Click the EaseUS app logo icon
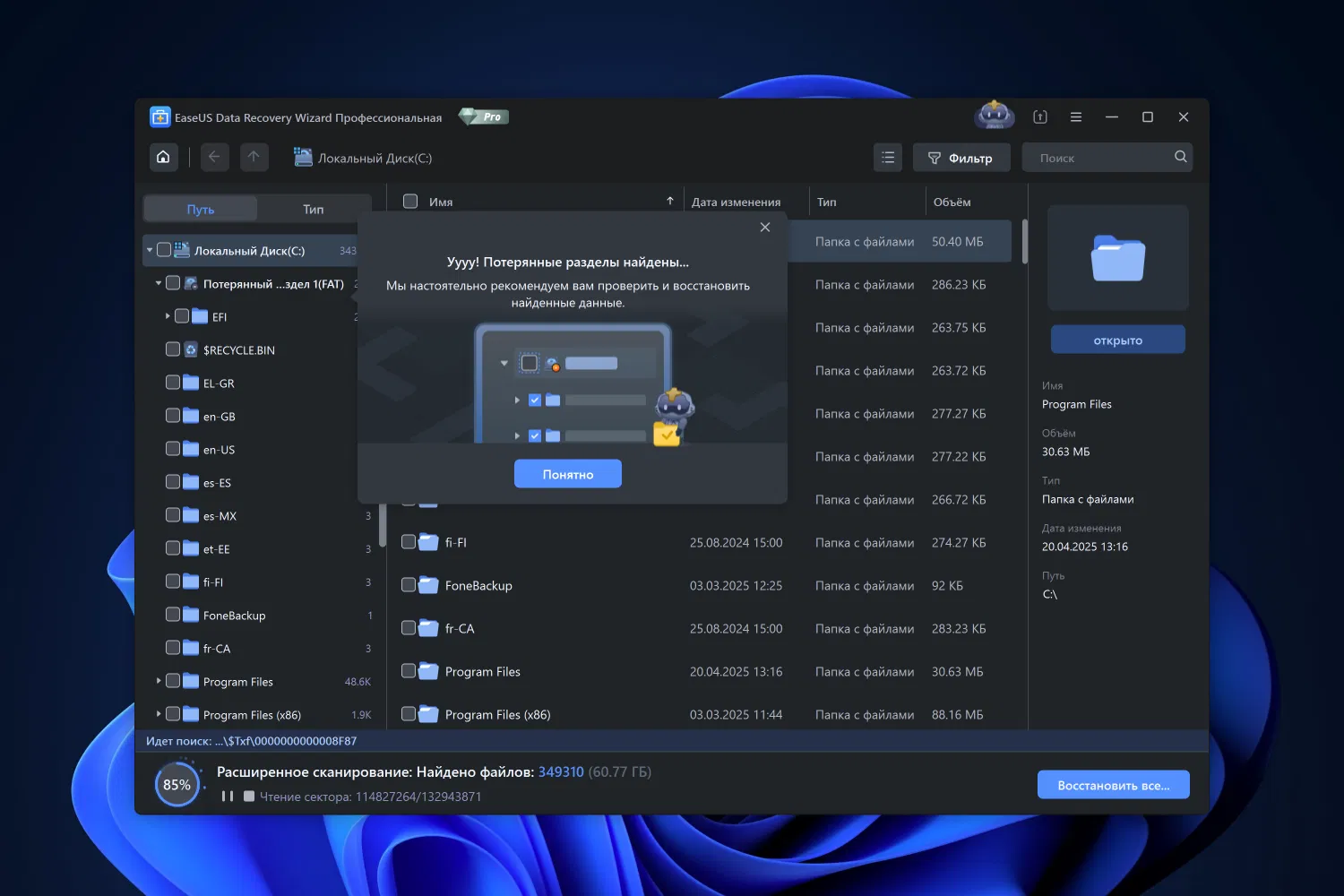The width and height of the screenshot is (1344, 896). tap(159, 117)
